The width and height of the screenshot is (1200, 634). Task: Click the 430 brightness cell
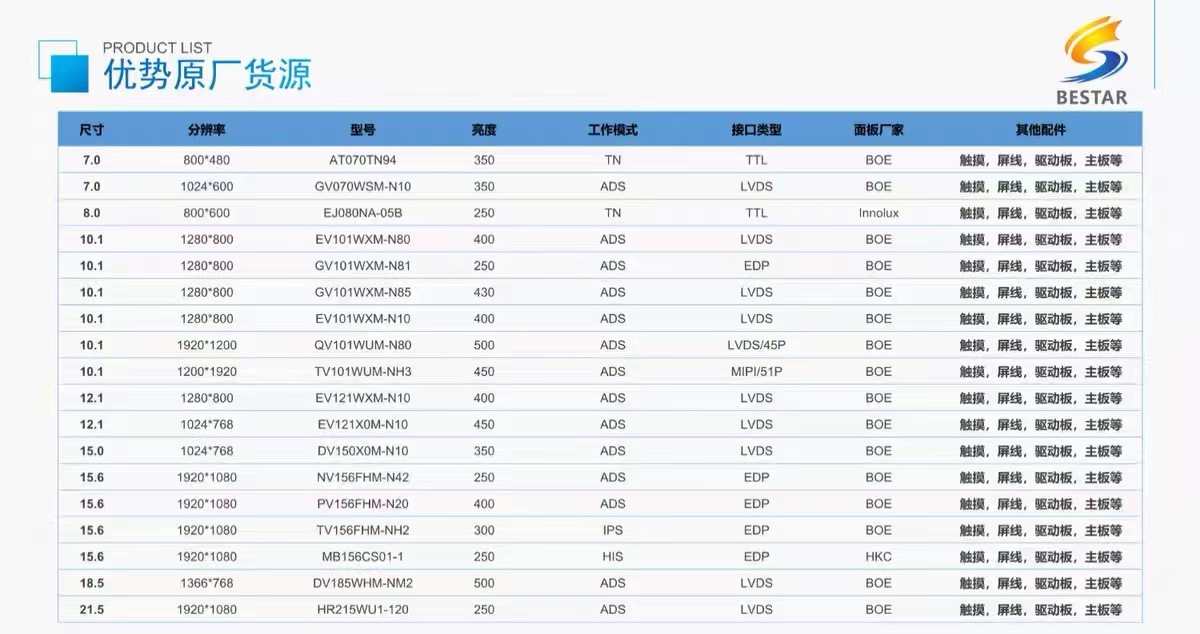pyautogui.click(x=484, y=292)
